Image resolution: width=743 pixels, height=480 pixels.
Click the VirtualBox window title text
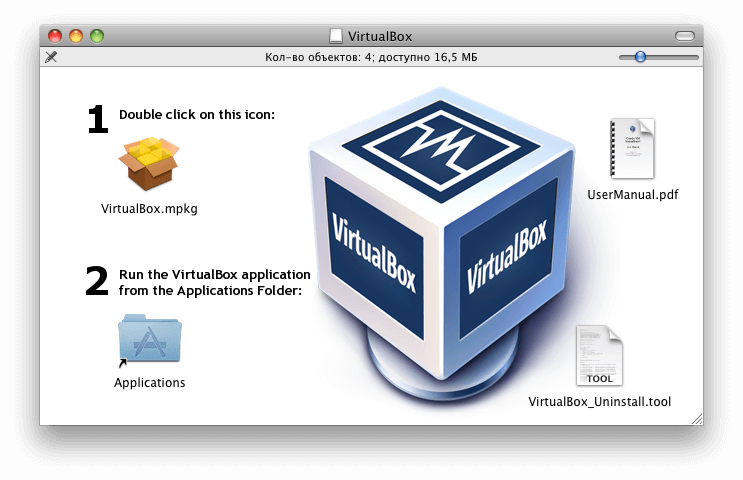380,36
